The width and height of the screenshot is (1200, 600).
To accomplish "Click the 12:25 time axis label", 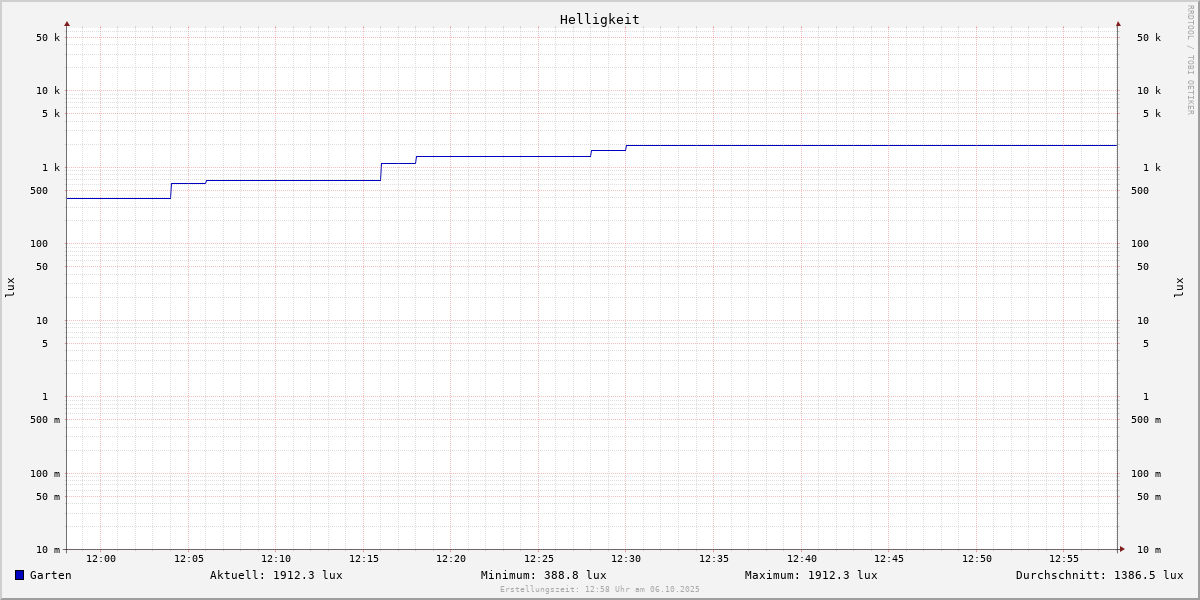I will point(539,559).
